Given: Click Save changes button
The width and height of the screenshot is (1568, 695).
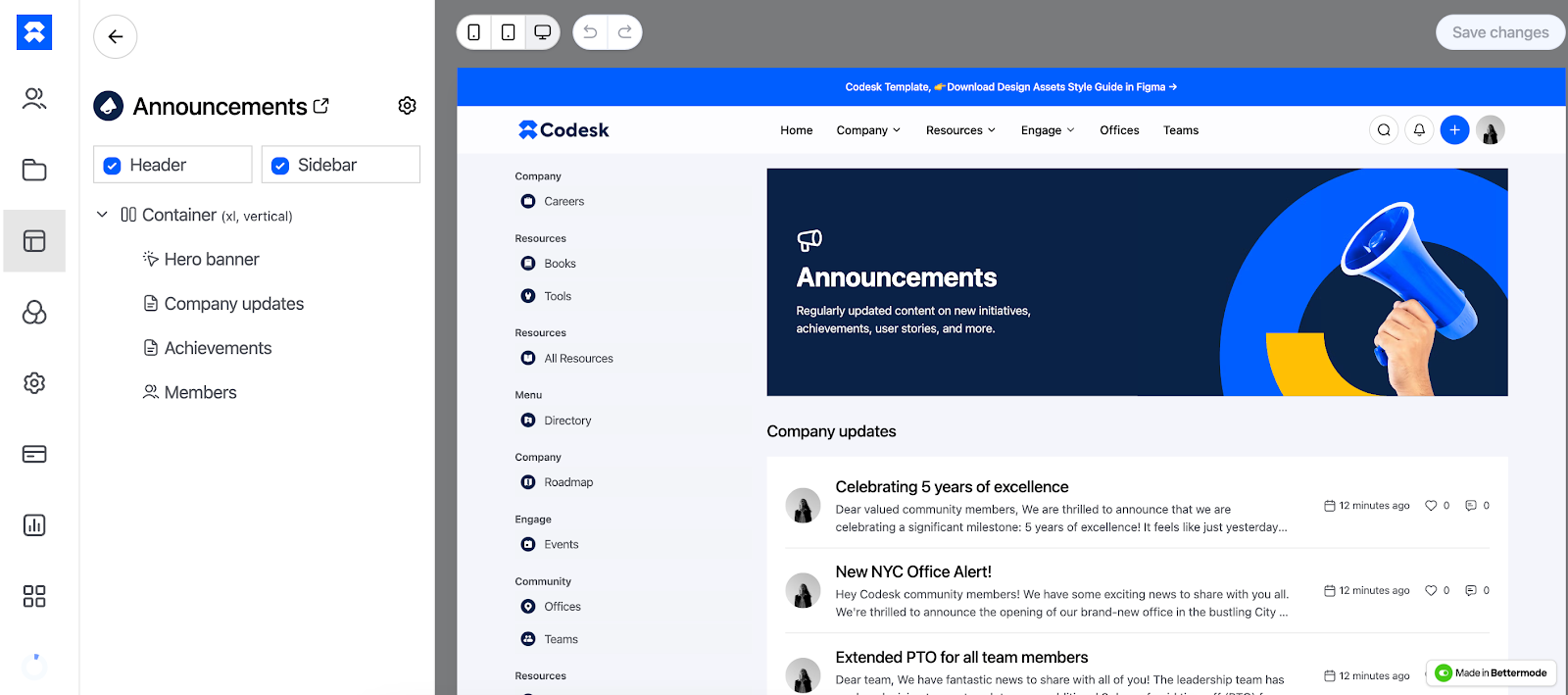Looking at the screenshot, I should [x=1500, y=32].
